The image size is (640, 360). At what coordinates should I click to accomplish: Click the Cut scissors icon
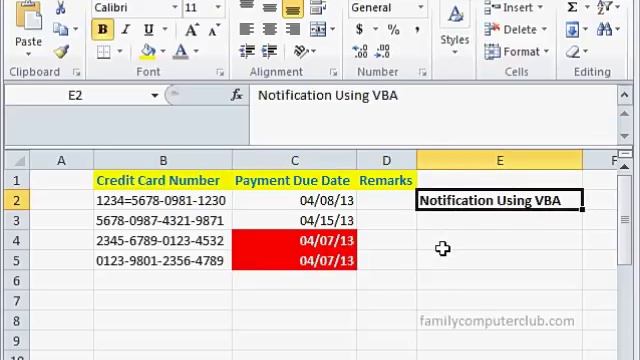click(60, 8)
